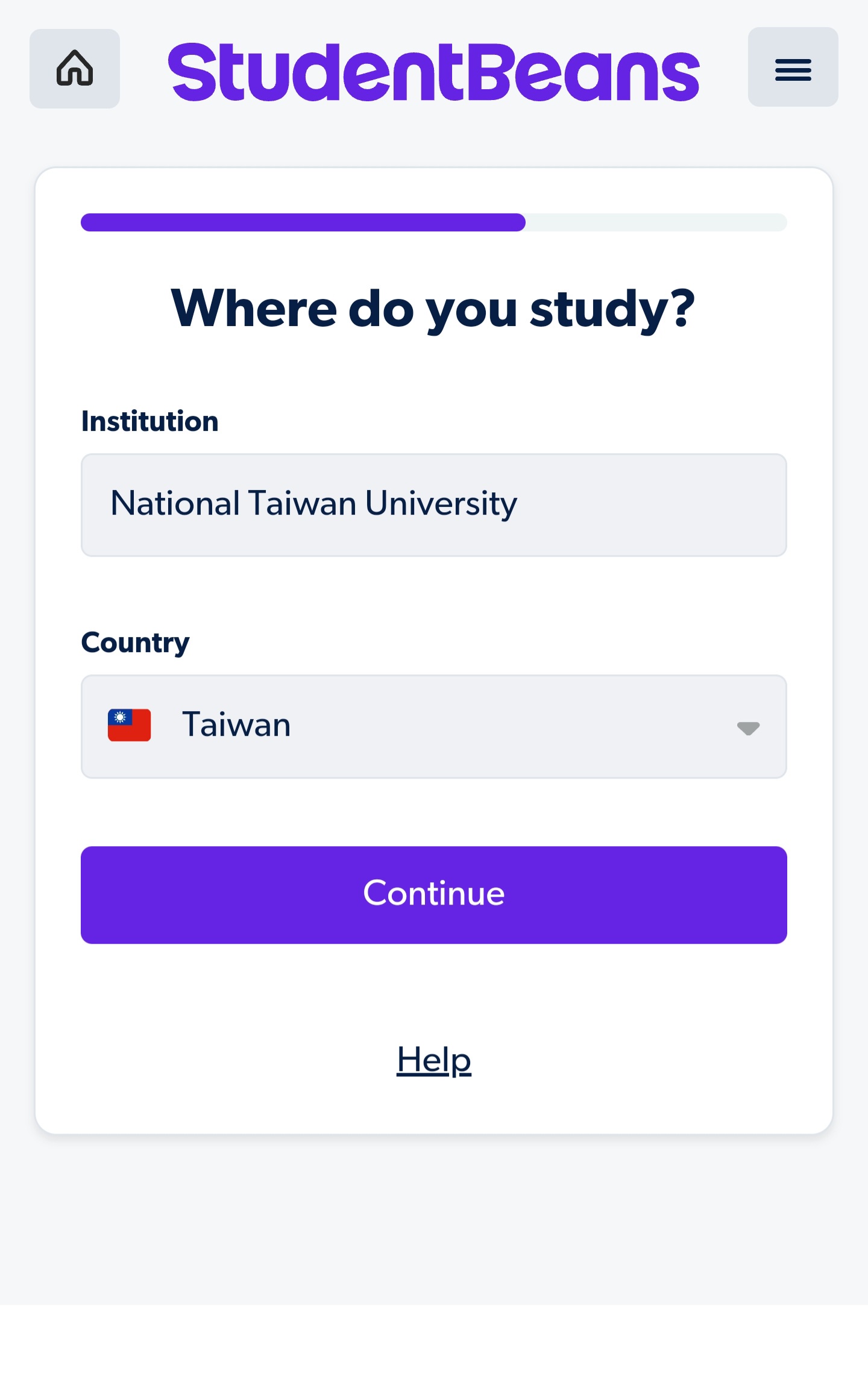Viewport: 868px width, 1400px height.
Task: Click the Taiwan flag icon
Action: click(129, 725)
